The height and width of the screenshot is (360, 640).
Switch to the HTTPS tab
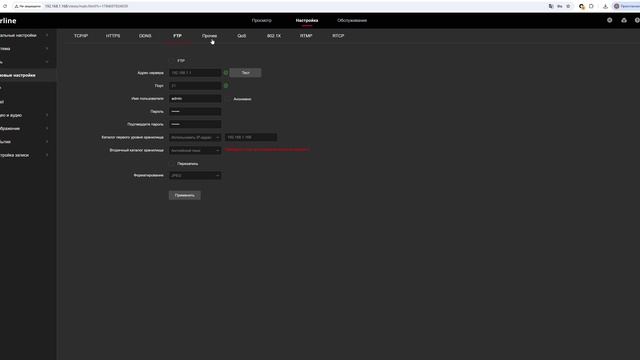(113, 36)
